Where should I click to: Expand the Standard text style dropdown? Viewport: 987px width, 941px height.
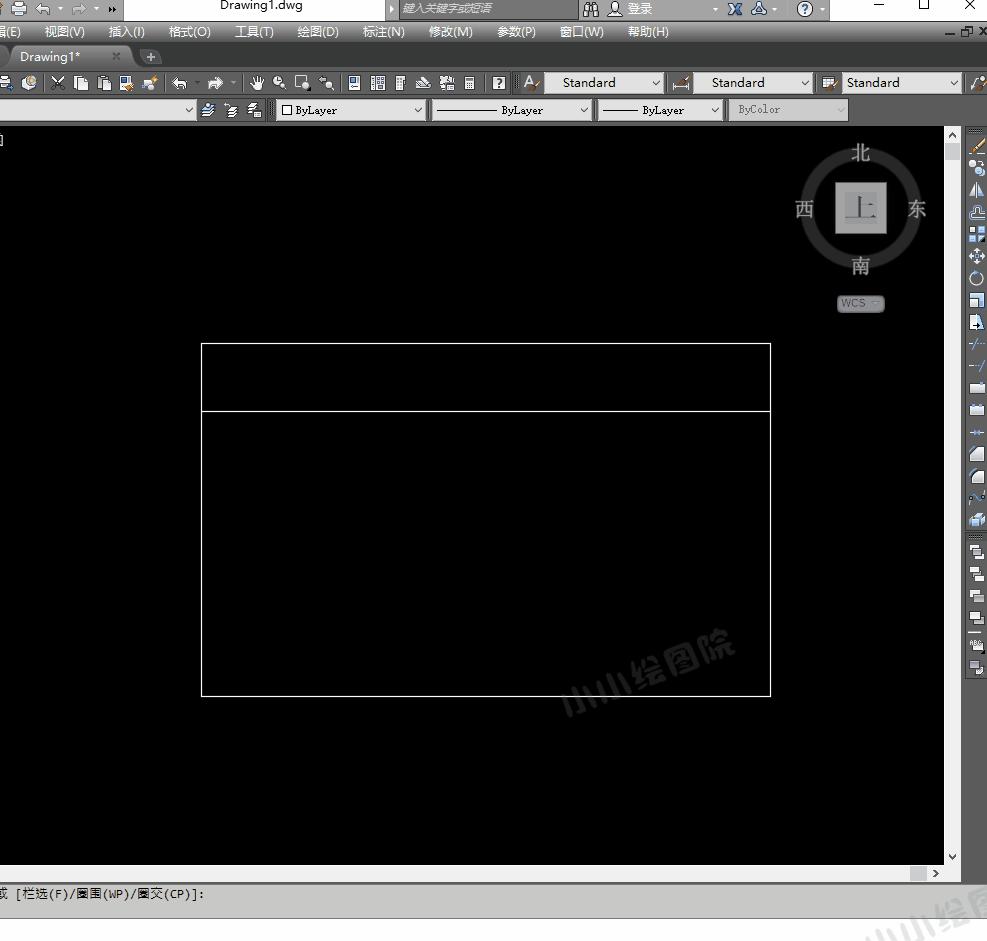(604, 82)
